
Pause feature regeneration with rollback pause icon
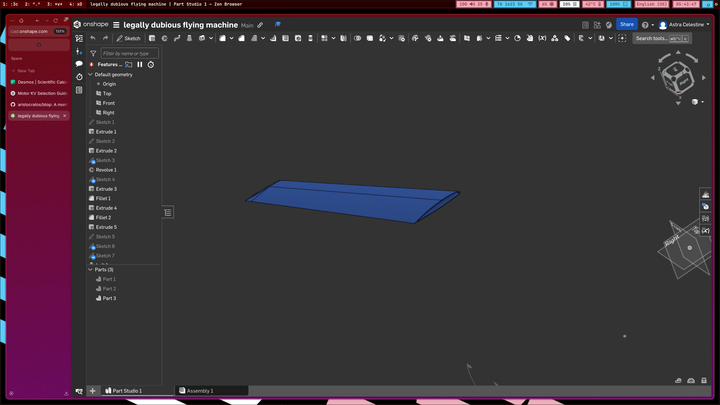pos(140,64)
